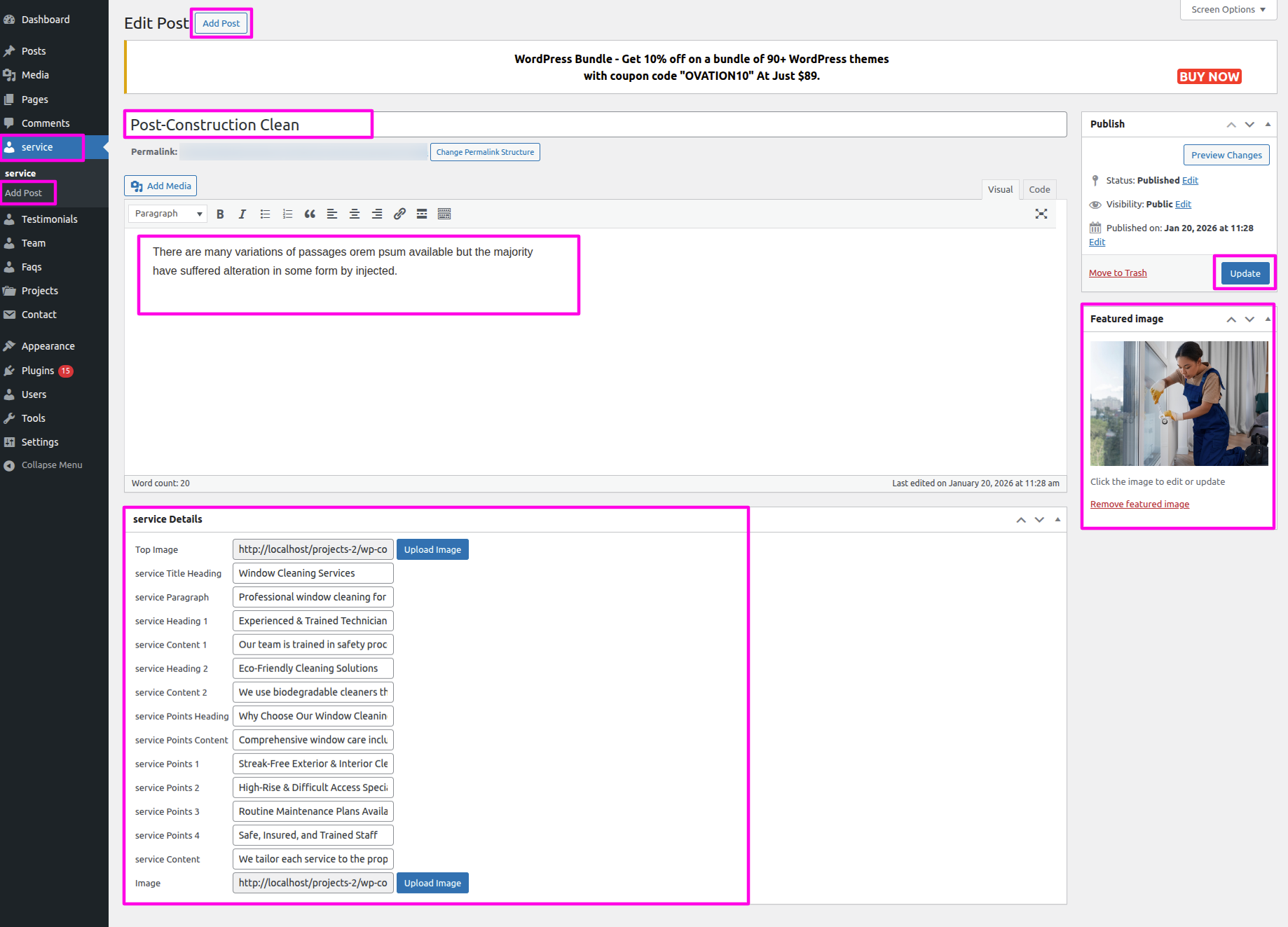
Task: Open the Paragraph format dropdown
Action: (168, 214)
